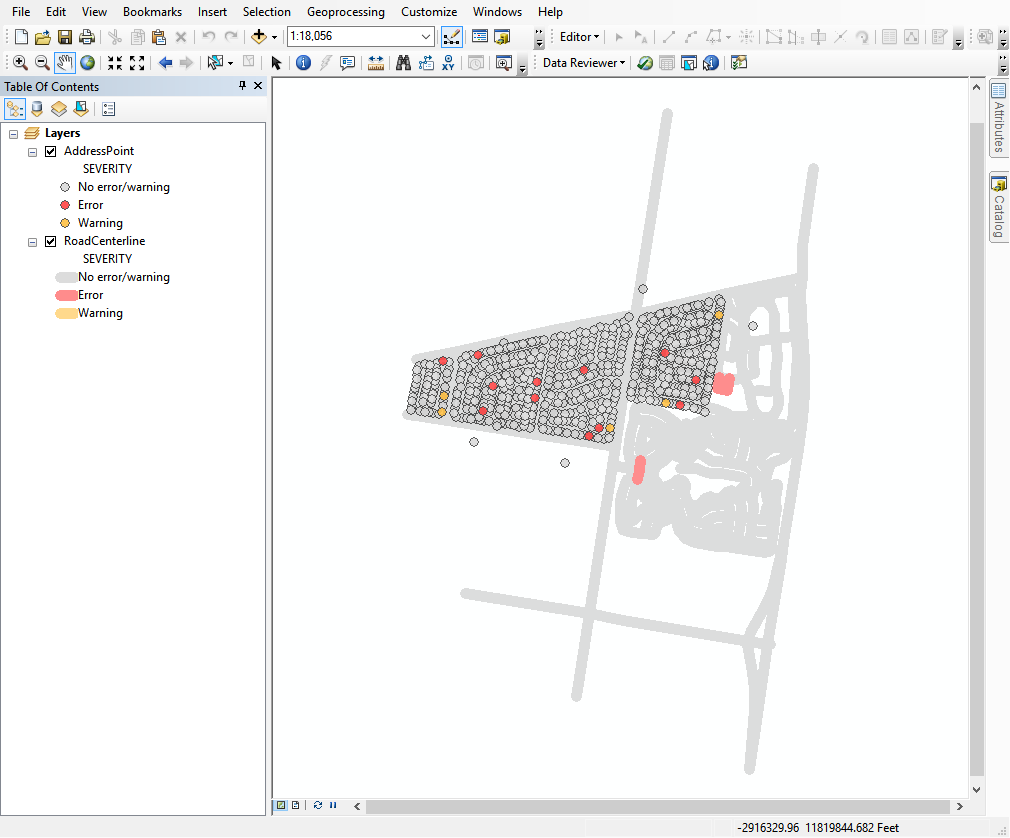1010x838 pixels.
Task: Click the red Error symbol under RoadCenterline
Action: point(66,295)
